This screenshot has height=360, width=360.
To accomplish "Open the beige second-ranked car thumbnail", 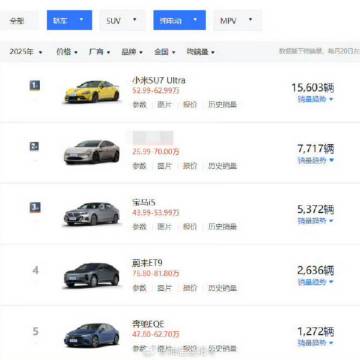I will (92, 152).
